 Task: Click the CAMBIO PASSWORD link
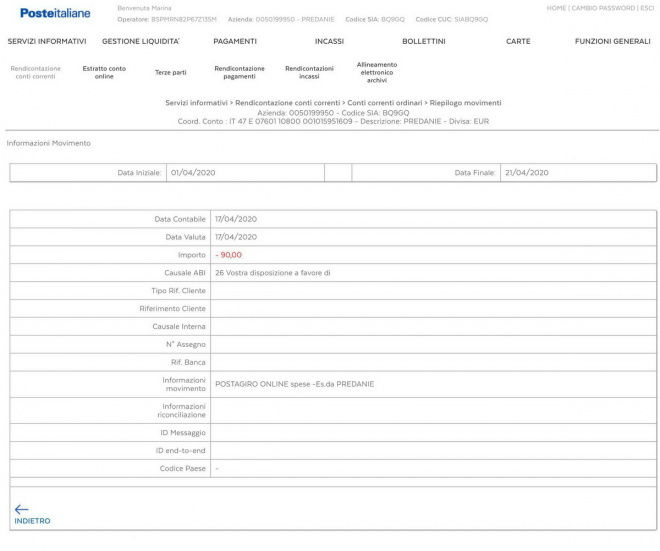click(x=602, y=8)
